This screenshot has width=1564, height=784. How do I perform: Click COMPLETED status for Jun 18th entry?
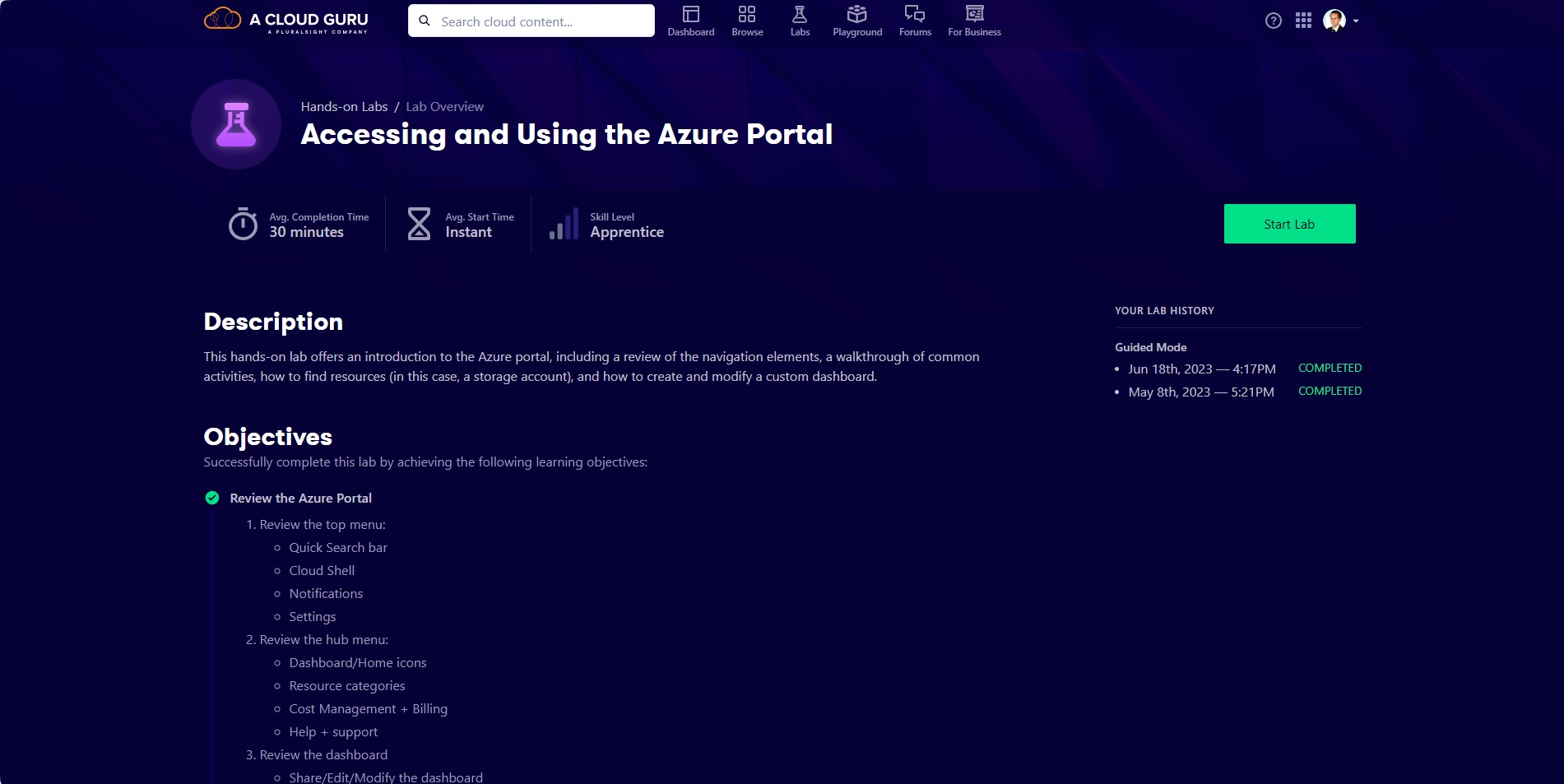(1330, 368)
